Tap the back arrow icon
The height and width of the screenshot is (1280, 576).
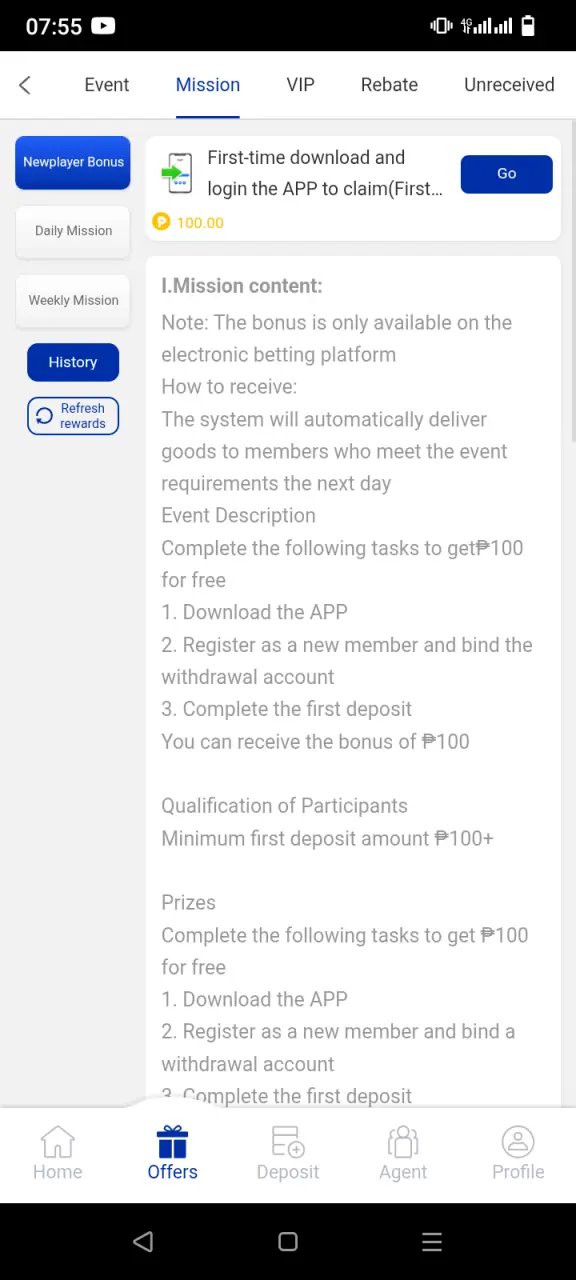click(x=25, y=85)
